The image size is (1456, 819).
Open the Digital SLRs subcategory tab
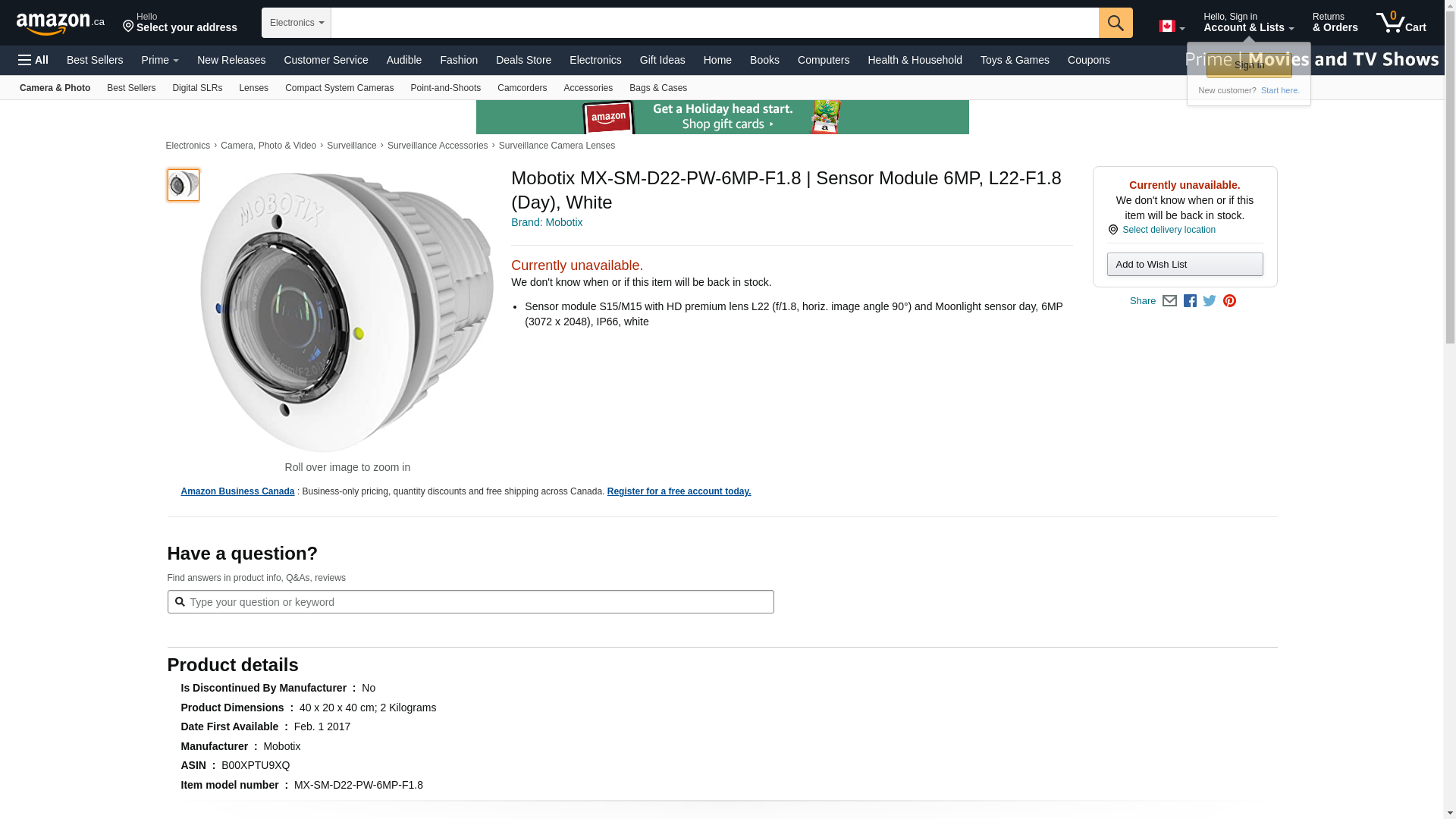(197, 88)
